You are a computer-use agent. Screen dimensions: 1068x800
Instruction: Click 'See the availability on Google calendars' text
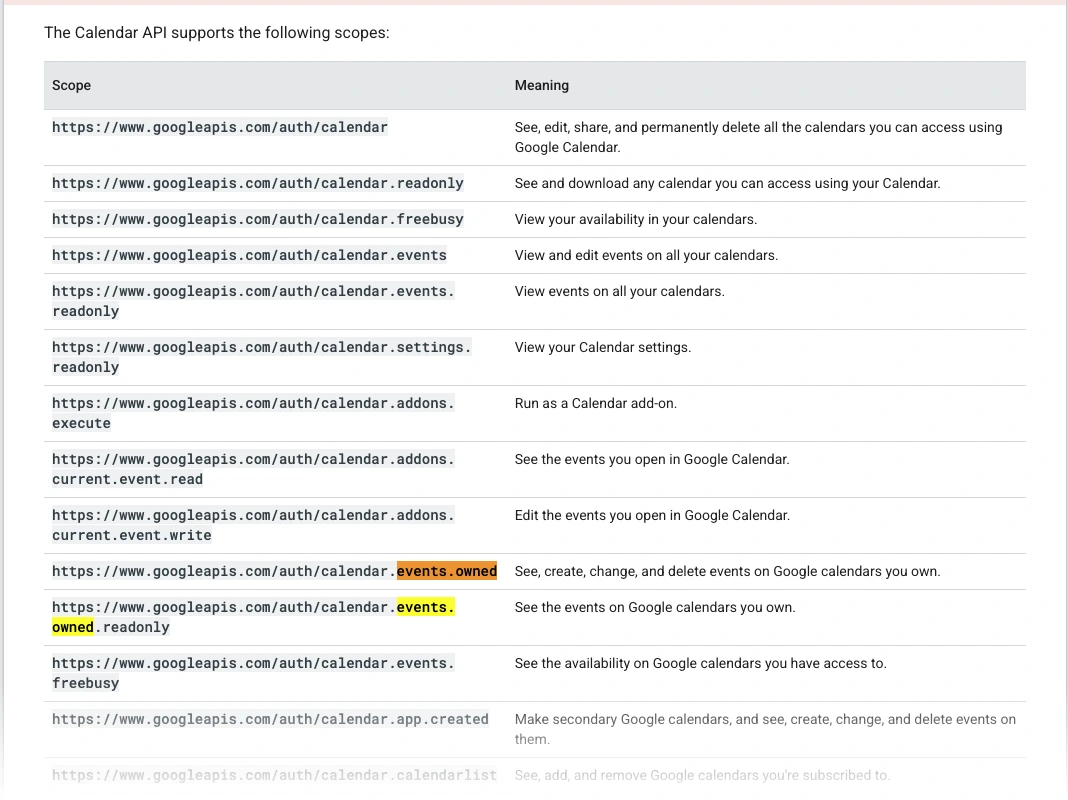pos(700,664)
